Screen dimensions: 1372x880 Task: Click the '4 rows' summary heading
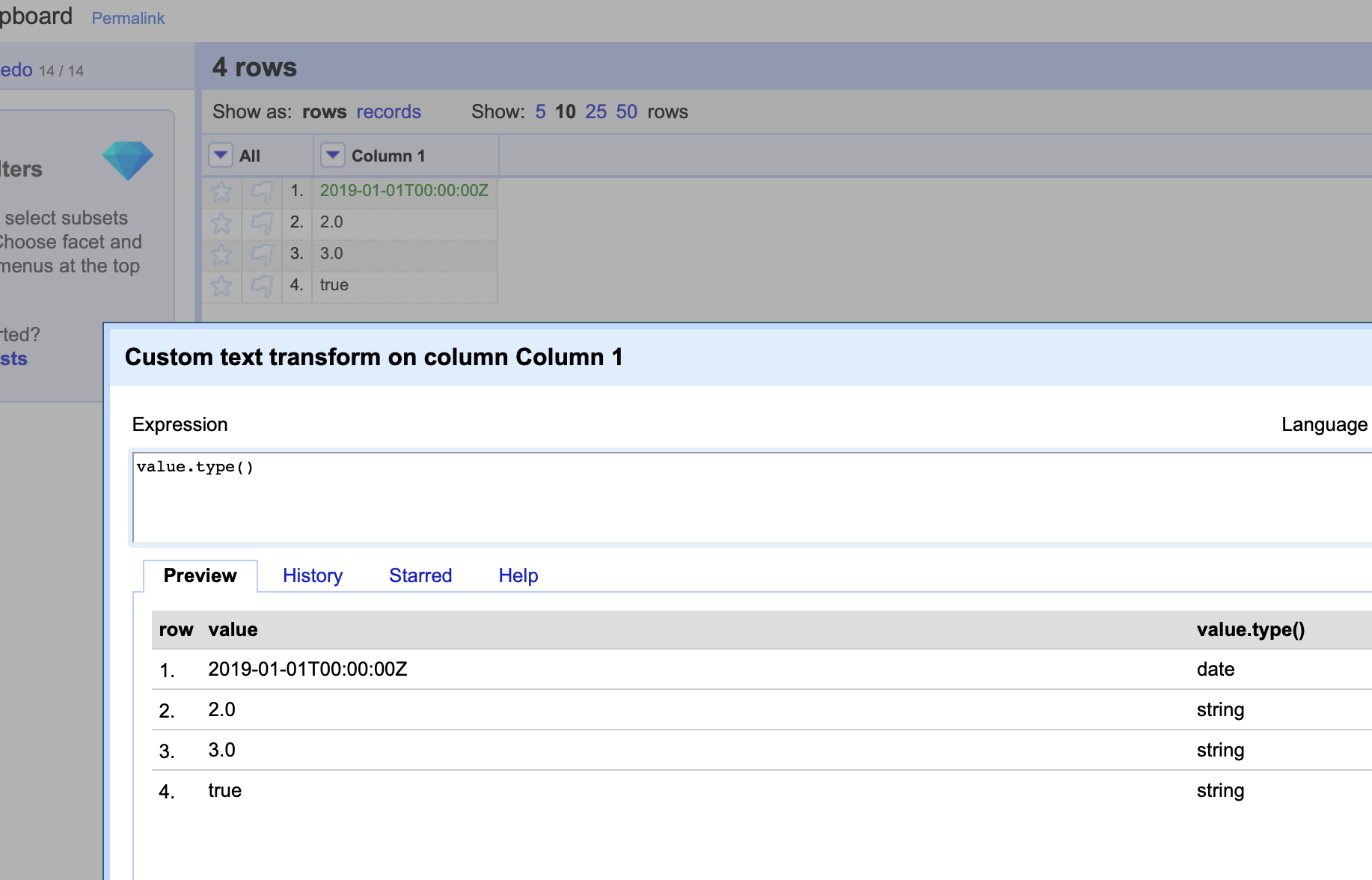(x=254, y=67)
